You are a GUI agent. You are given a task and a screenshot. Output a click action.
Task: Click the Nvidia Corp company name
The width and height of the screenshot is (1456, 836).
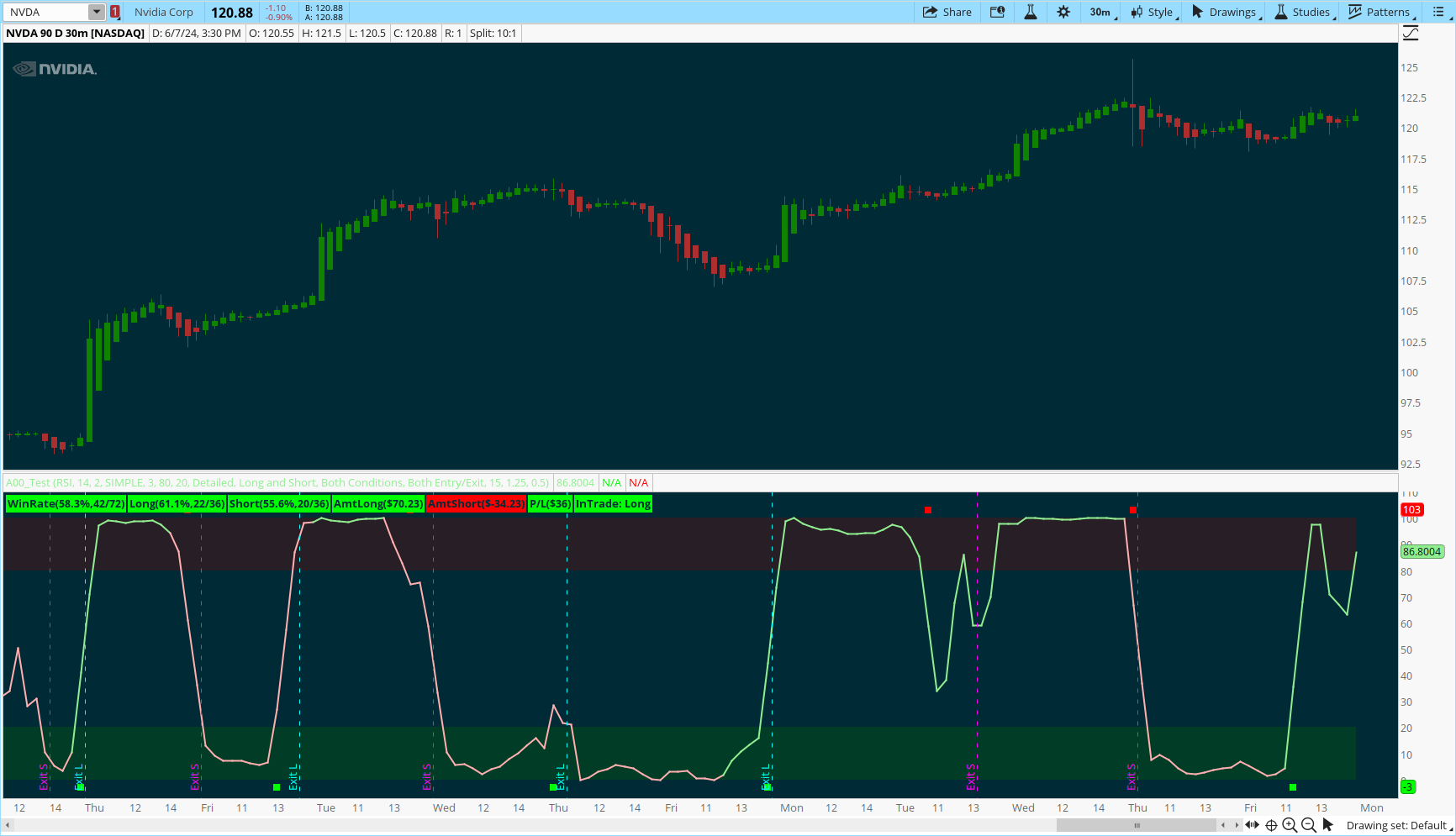[x=164, y=12]
